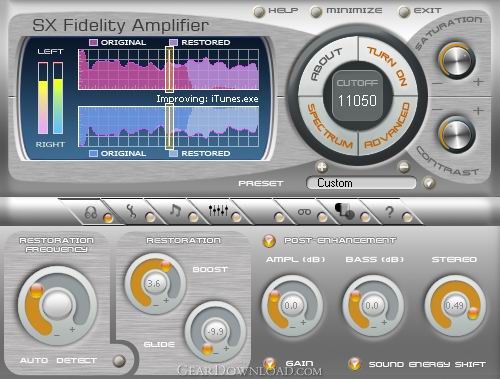Click the Glide knob showing -9.9
500x379 pixels.
(215, 331)
